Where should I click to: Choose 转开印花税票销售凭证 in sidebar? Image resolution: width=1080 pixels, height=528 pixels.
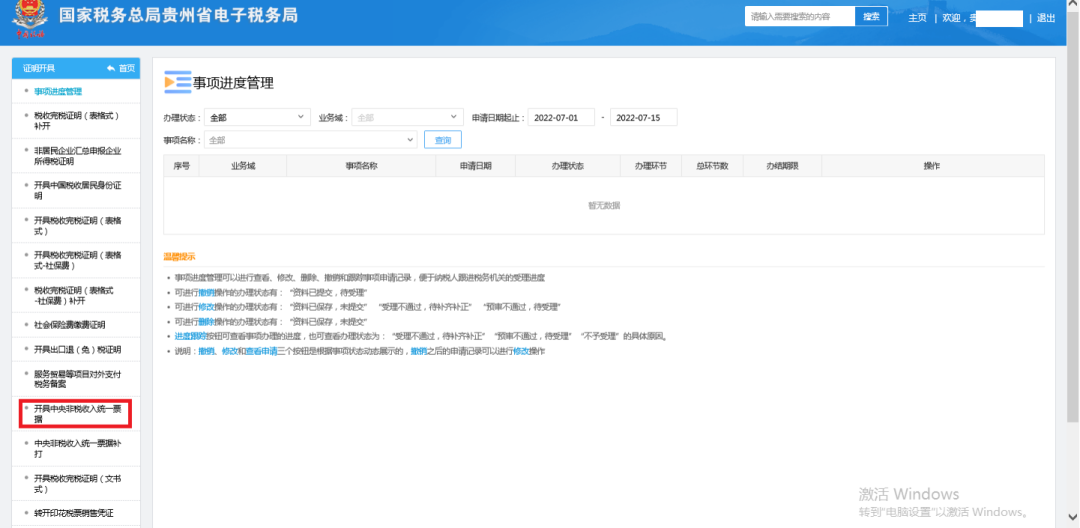(x=73, y=512)
